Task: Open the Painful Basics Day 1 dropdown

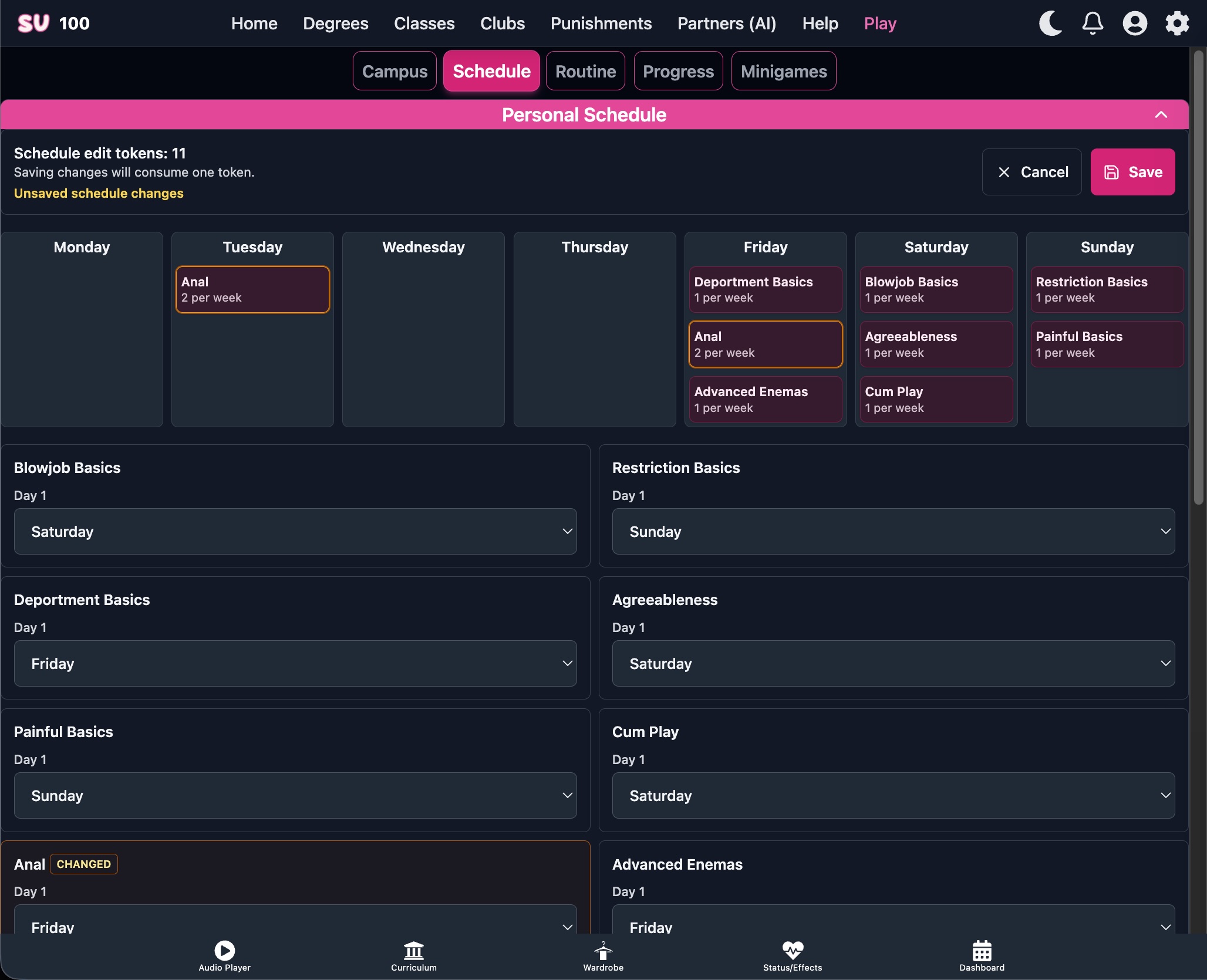Action: 295,795
